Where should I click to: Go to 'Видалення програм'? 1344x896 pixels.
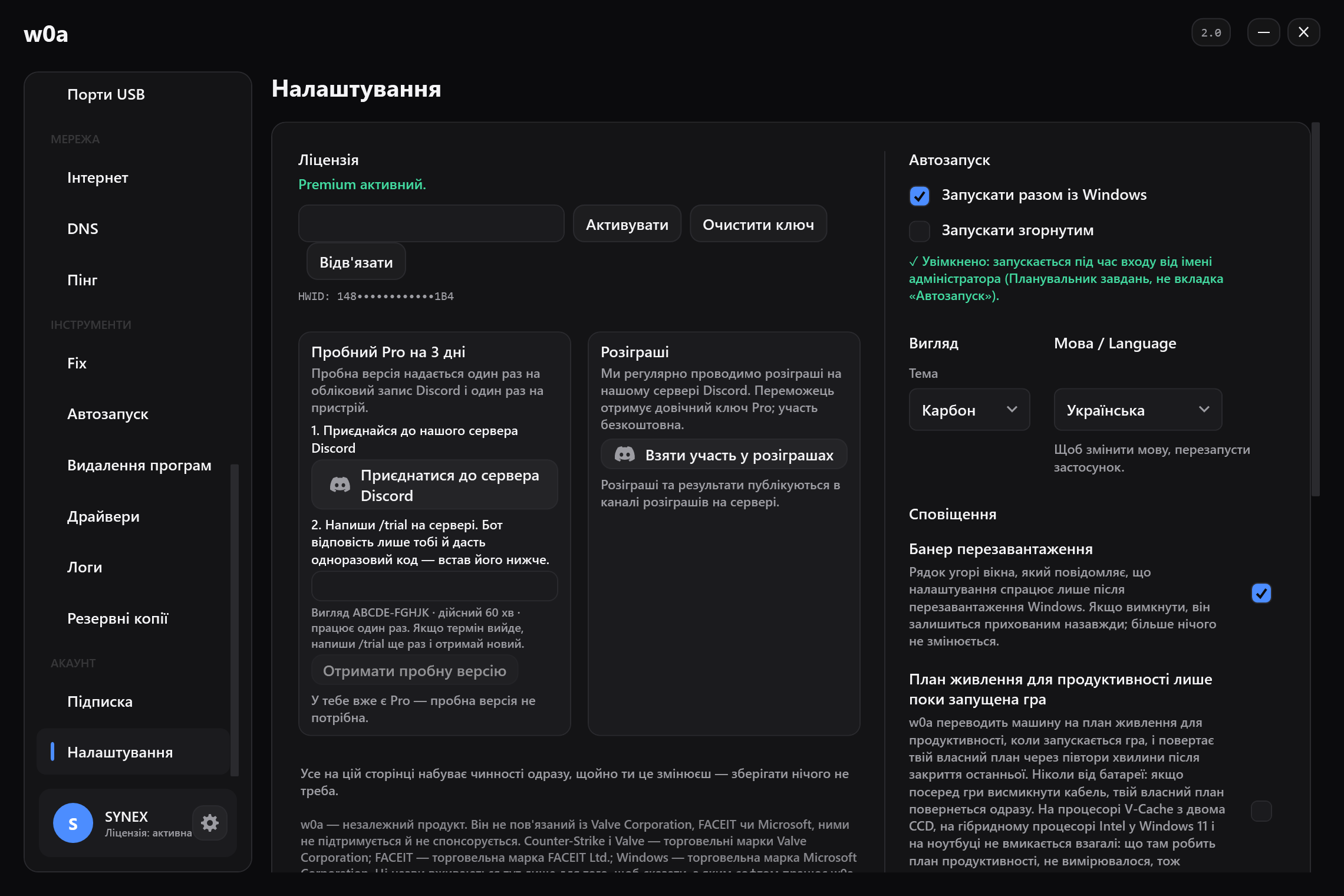click(x=133, y=466)
